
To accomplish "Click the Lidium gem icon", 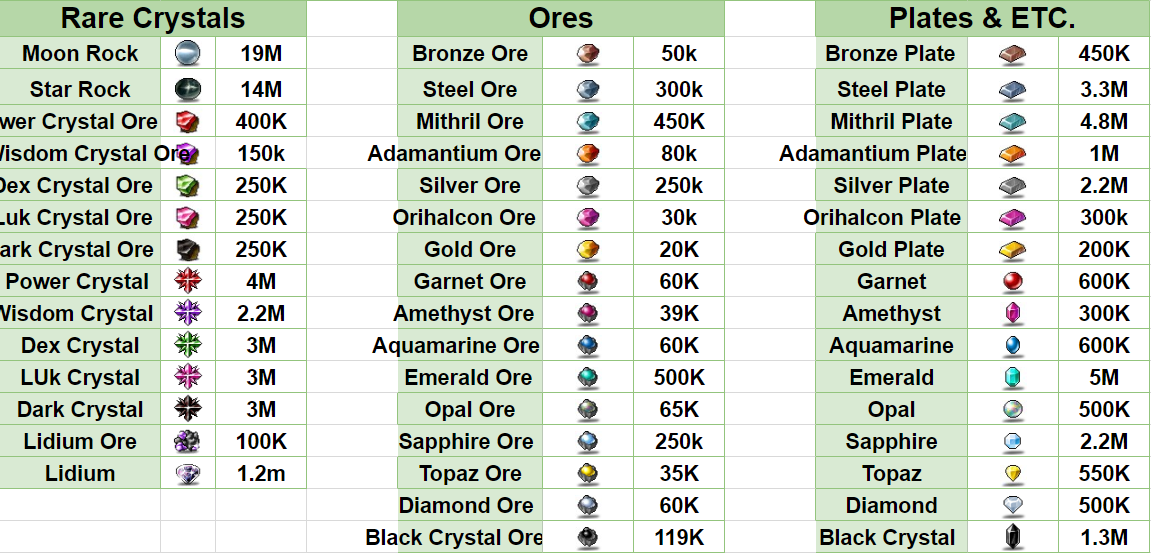I will [x=188, y=473].
